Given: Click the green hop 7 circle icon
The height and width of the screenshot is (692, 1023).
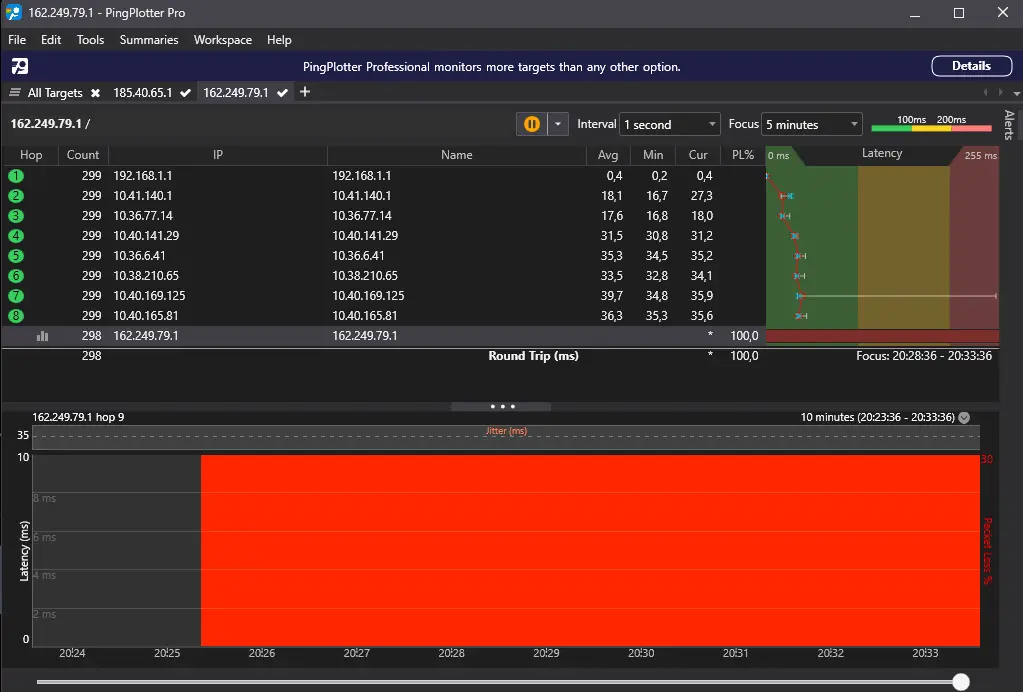Looking at the screenshot, I should (x=16, y=295).
